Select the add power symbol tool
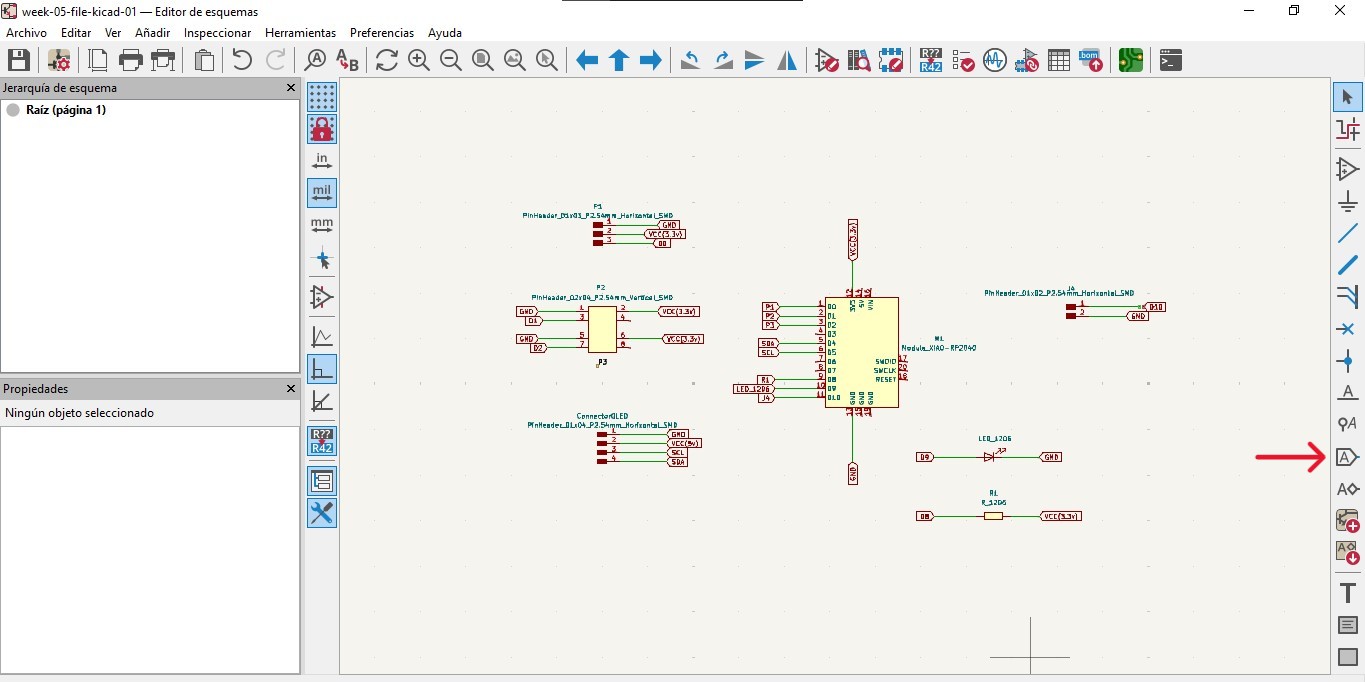 [x=1347, y=201]
